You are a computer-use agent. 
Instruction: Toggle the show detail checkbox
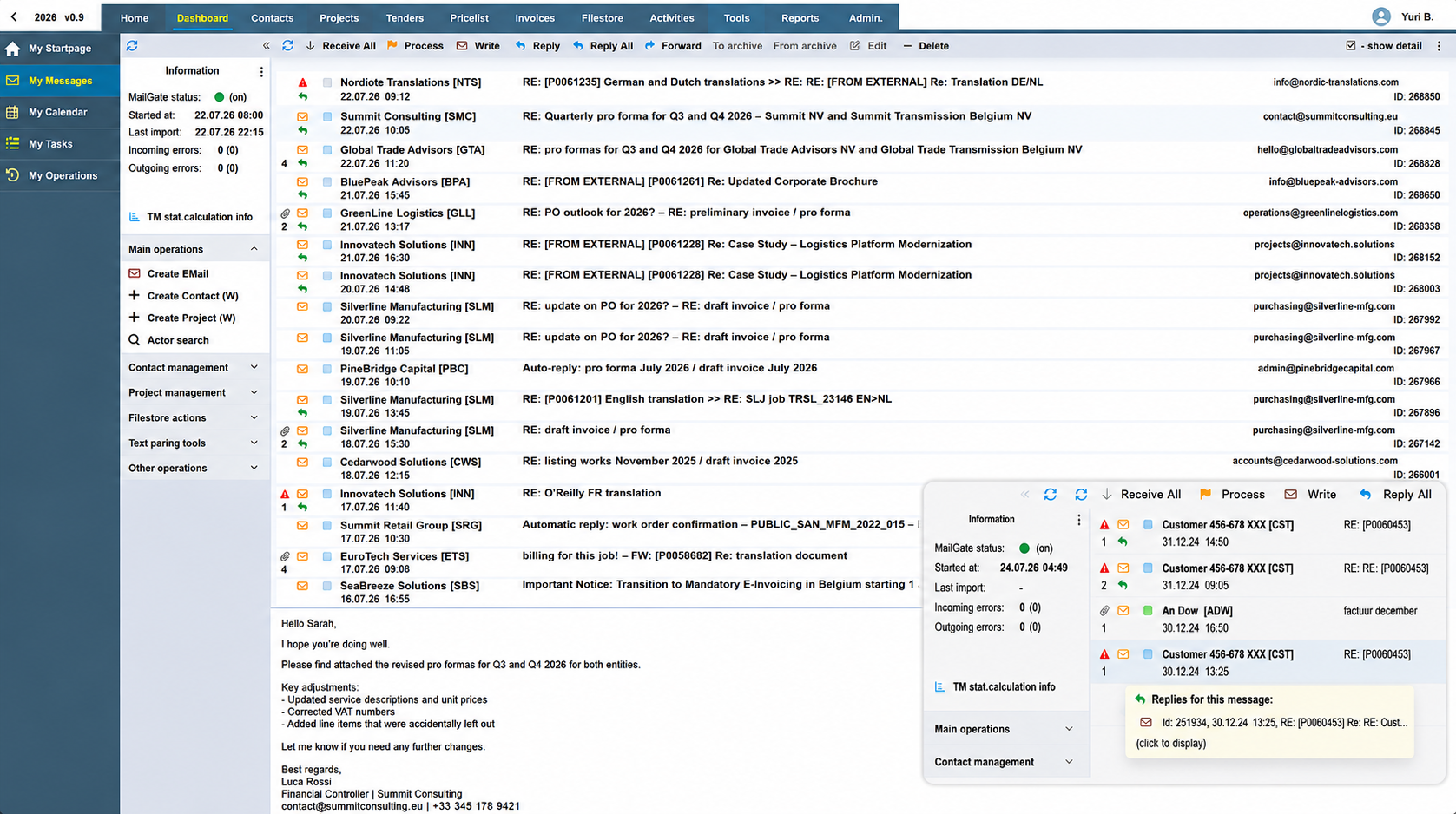click(1351, 46)
